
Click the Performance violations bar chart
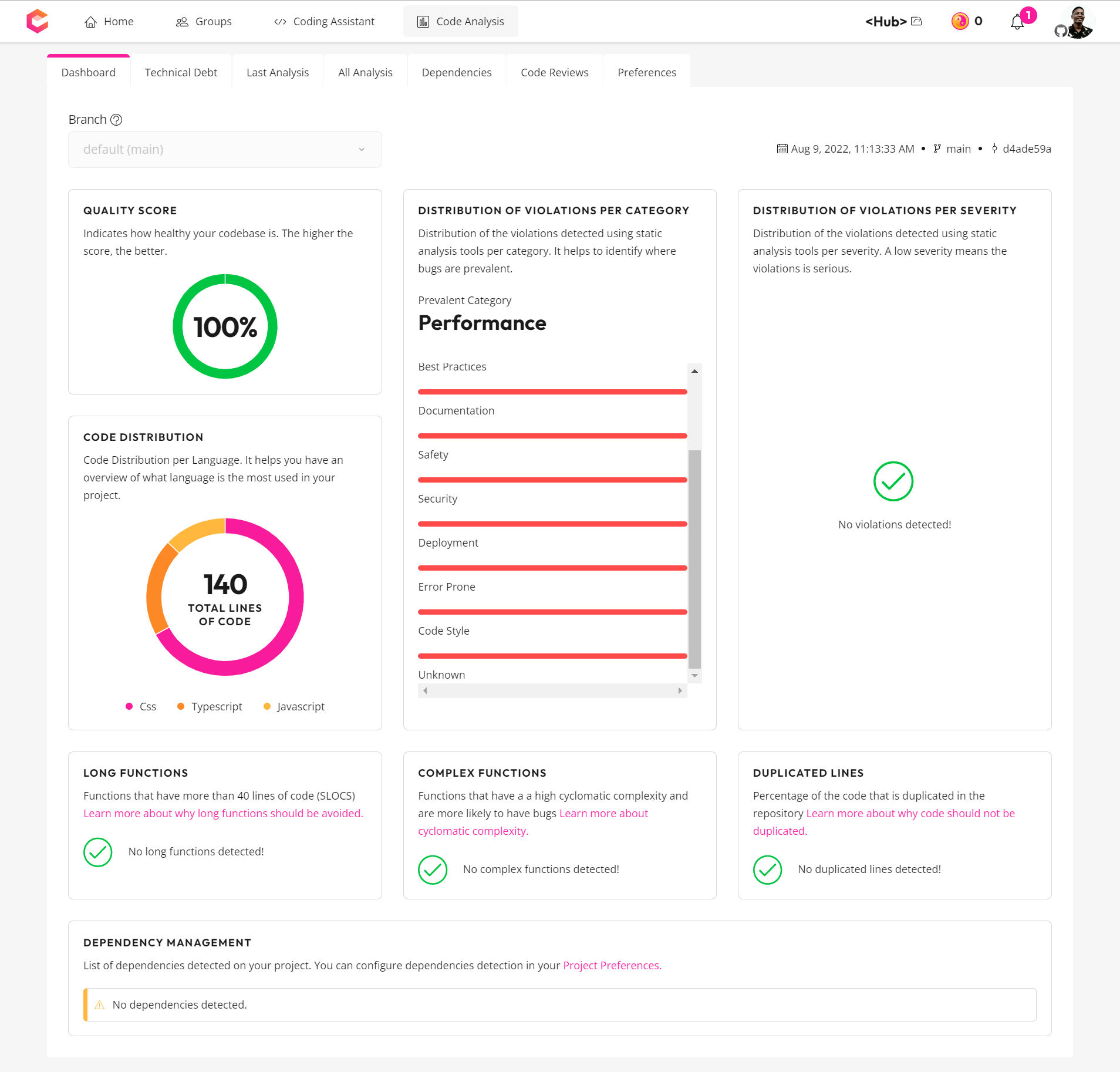[552, 522]
